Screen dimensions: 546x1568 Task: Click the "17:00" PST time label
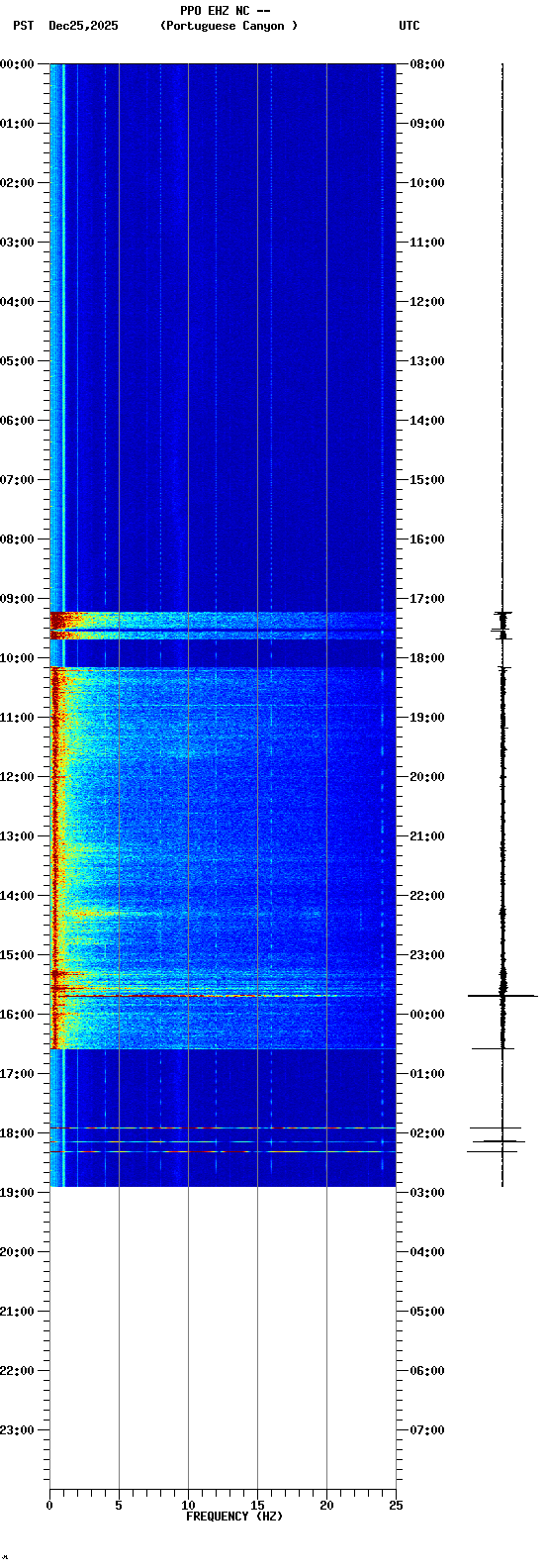click(18, 1074)
